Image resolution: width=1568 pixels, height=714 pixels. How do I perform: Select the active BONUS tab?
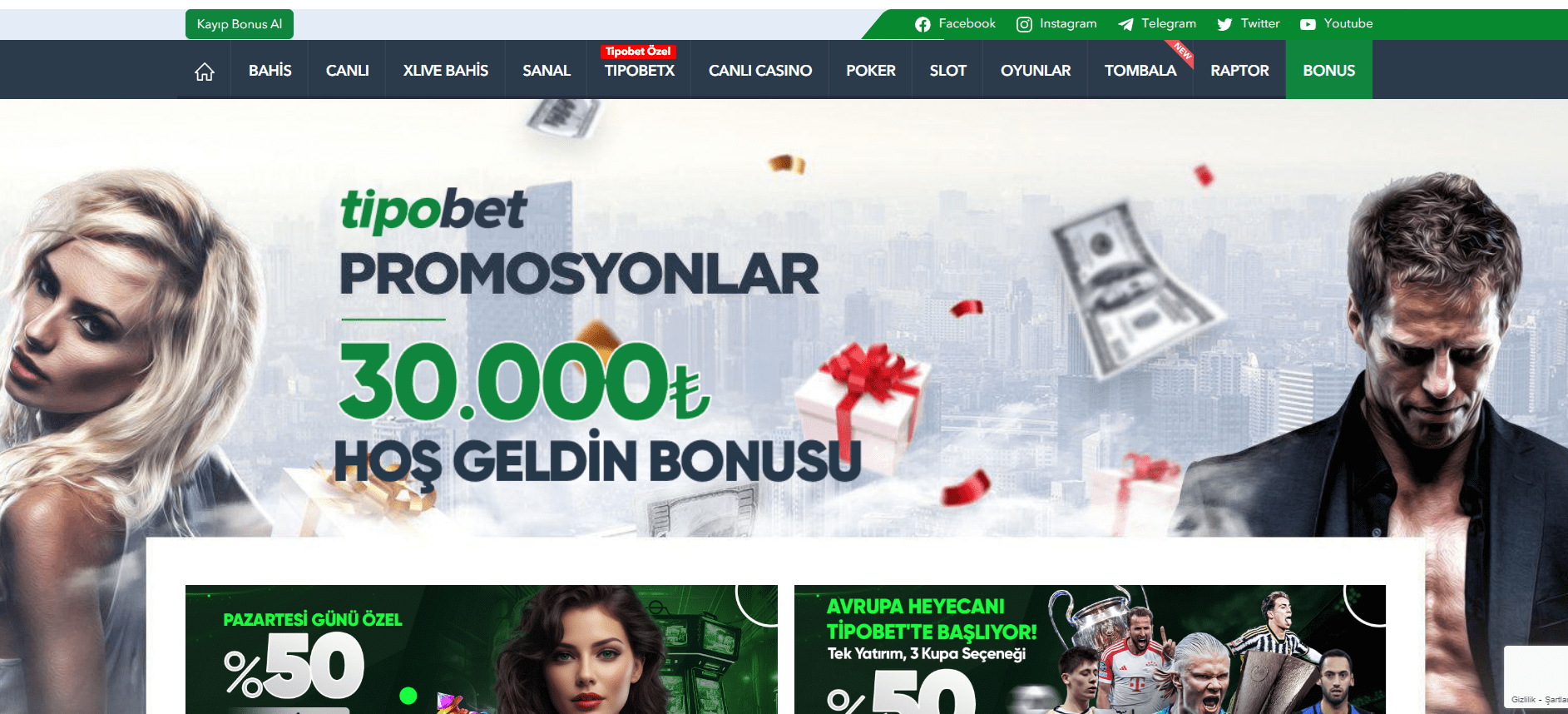1328,71
